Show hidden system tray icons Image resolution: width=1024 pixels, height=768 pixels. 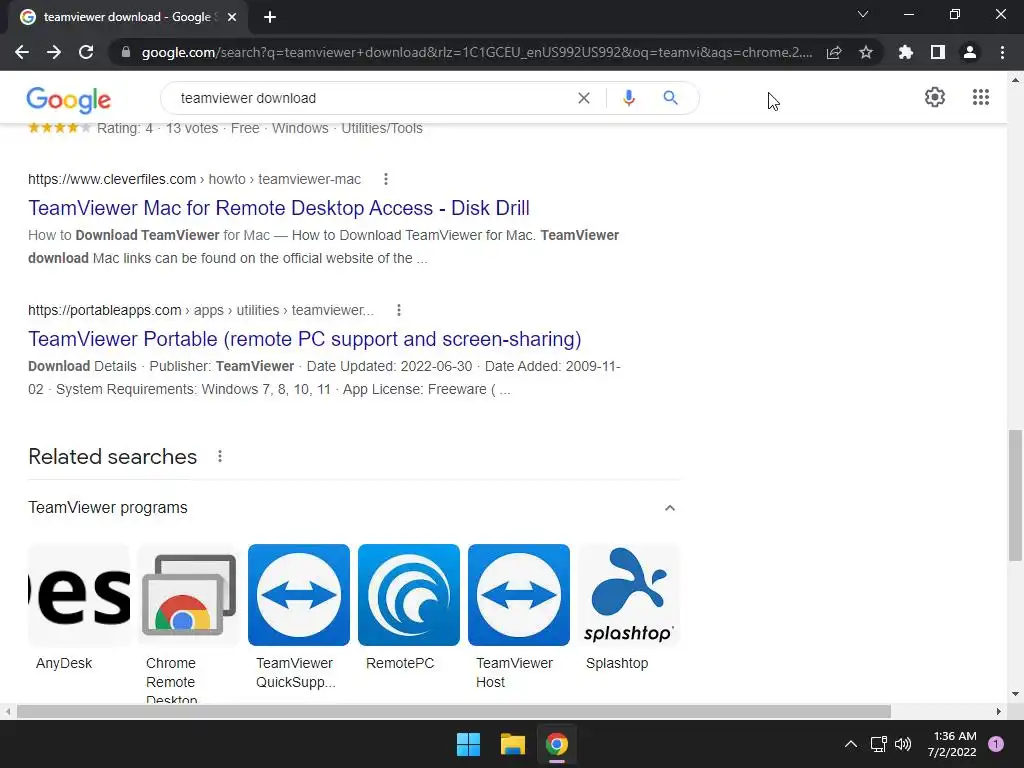(851, 744)
